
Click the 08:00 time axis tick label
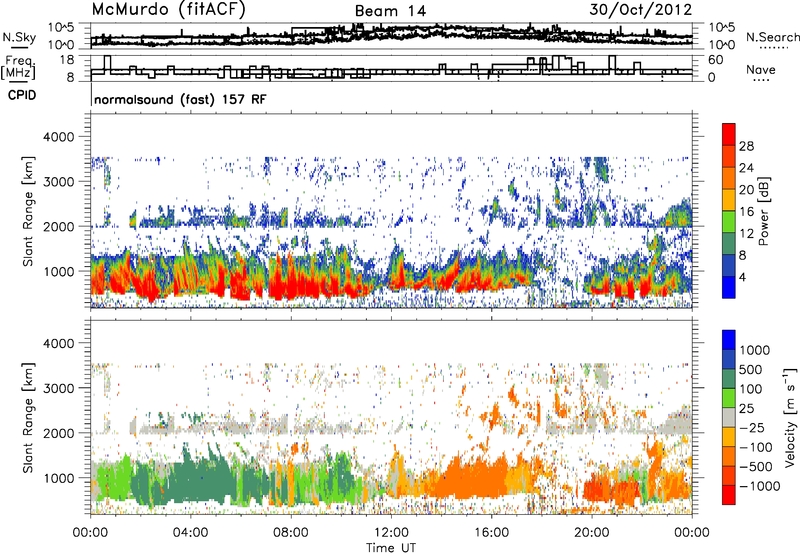[291, 533]
